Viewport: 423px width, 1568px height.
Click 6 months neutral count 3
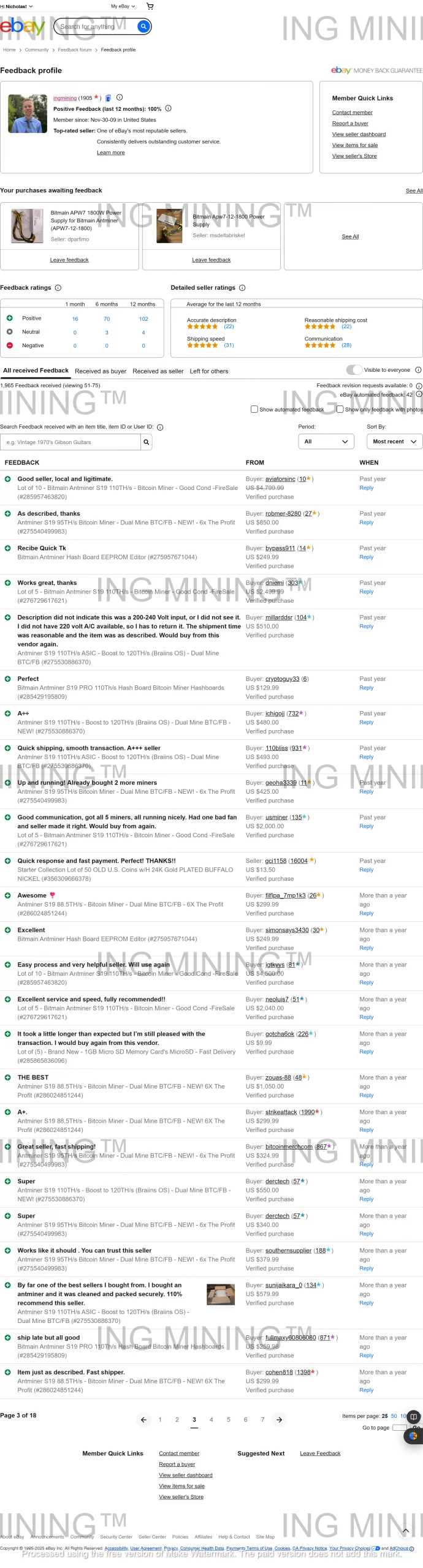click(107, 333)
